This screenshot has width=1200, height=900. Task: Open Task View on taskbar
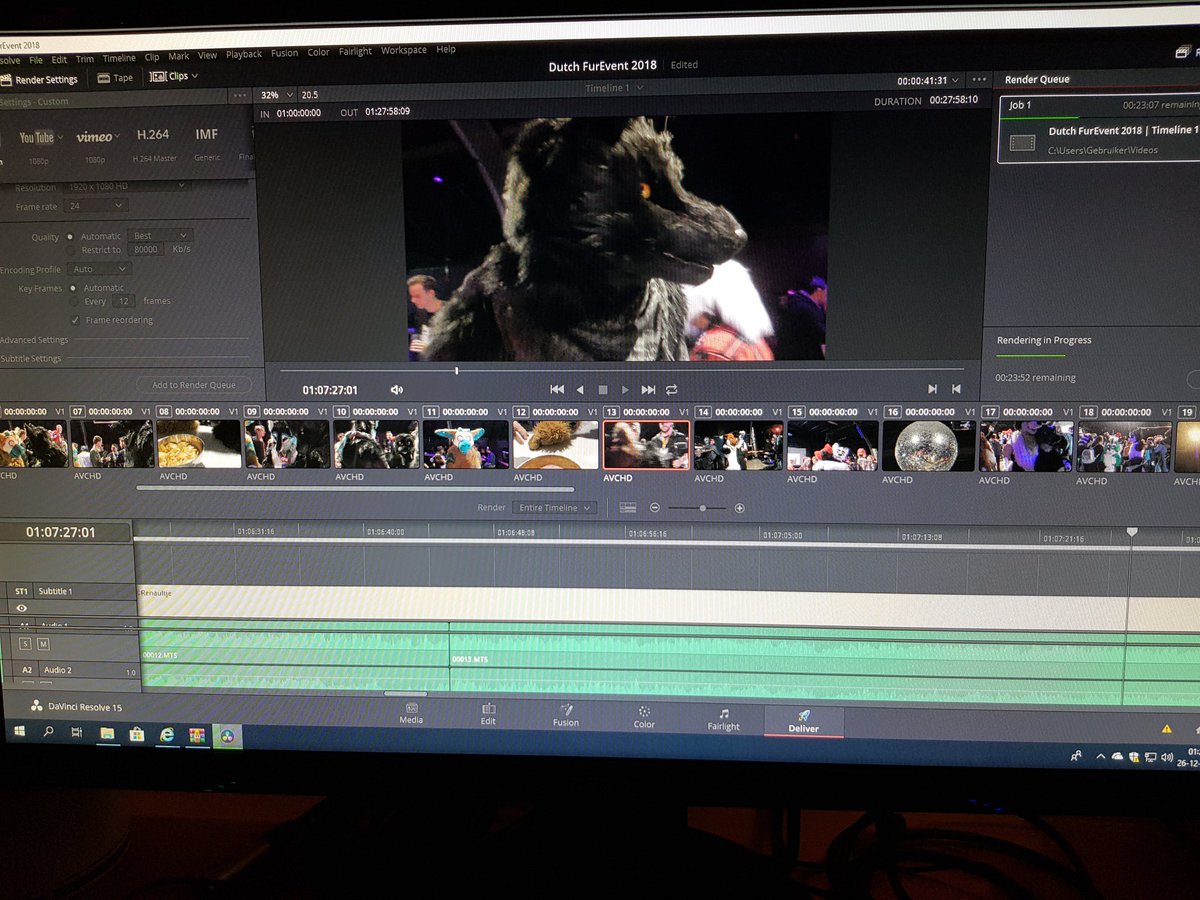tap(76, 733)
